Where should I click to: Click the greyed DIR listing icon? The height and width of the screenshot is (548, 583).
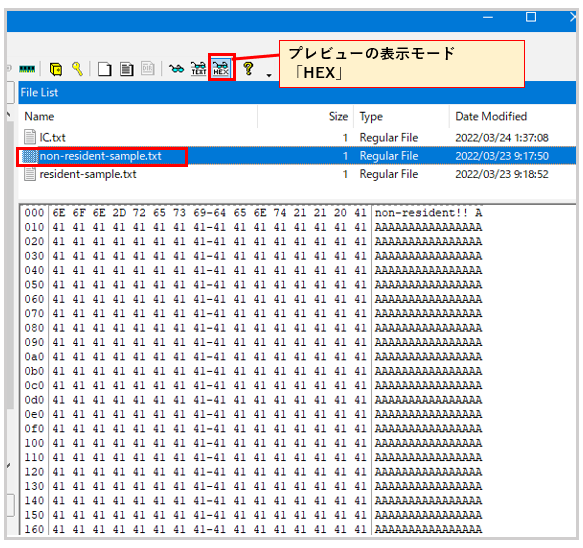148,69
